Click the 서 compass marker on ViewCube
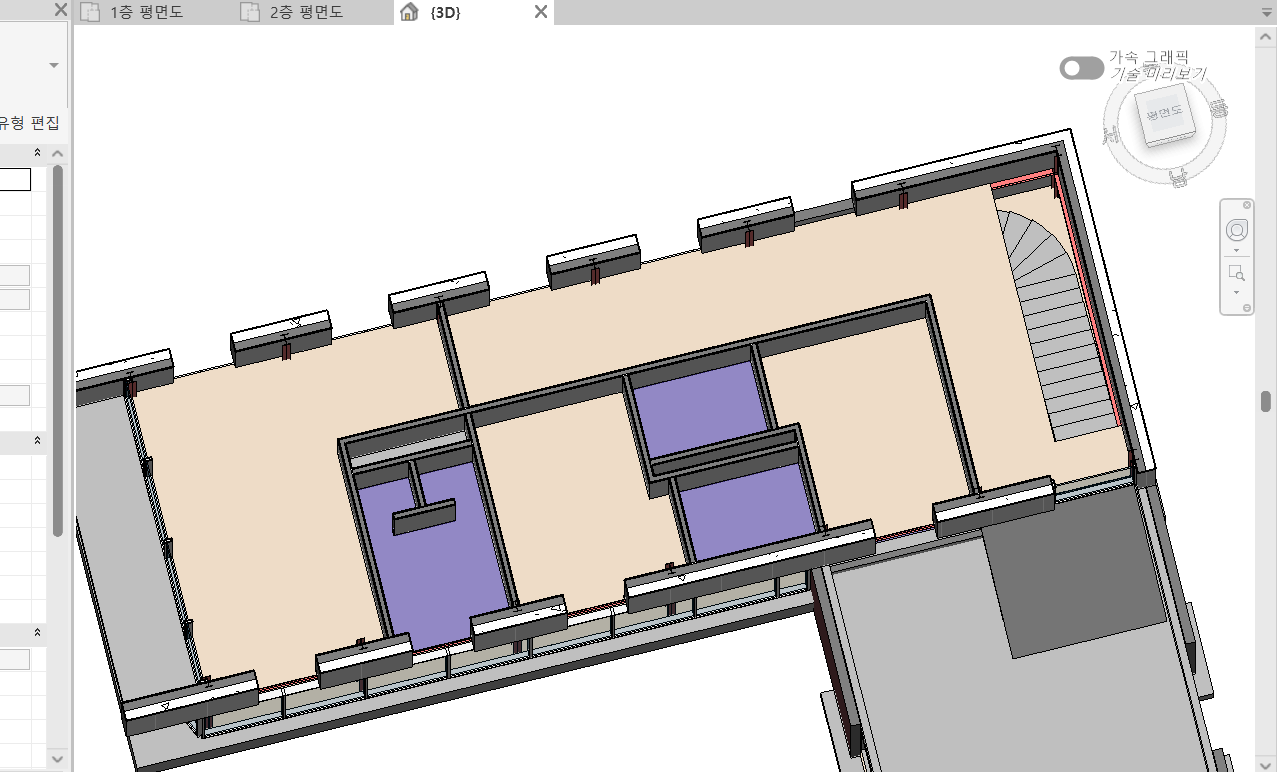1277x772 pixels. tap(1110, 135)
